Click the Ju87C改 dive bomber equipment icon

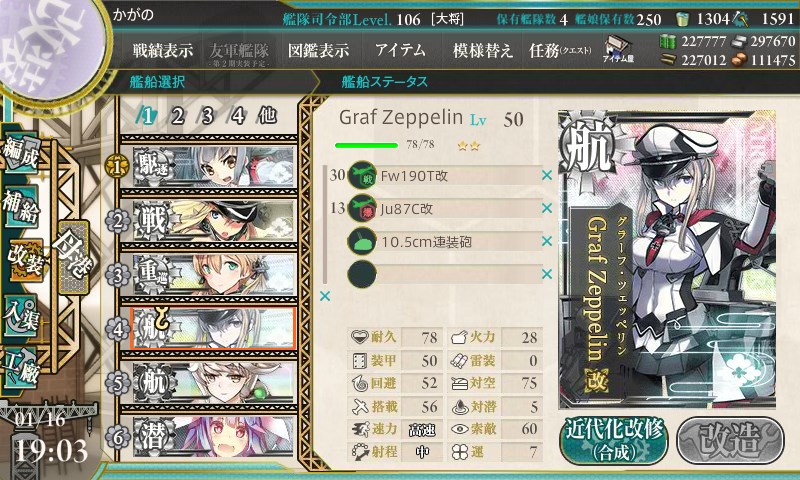[x=362, y=208]
